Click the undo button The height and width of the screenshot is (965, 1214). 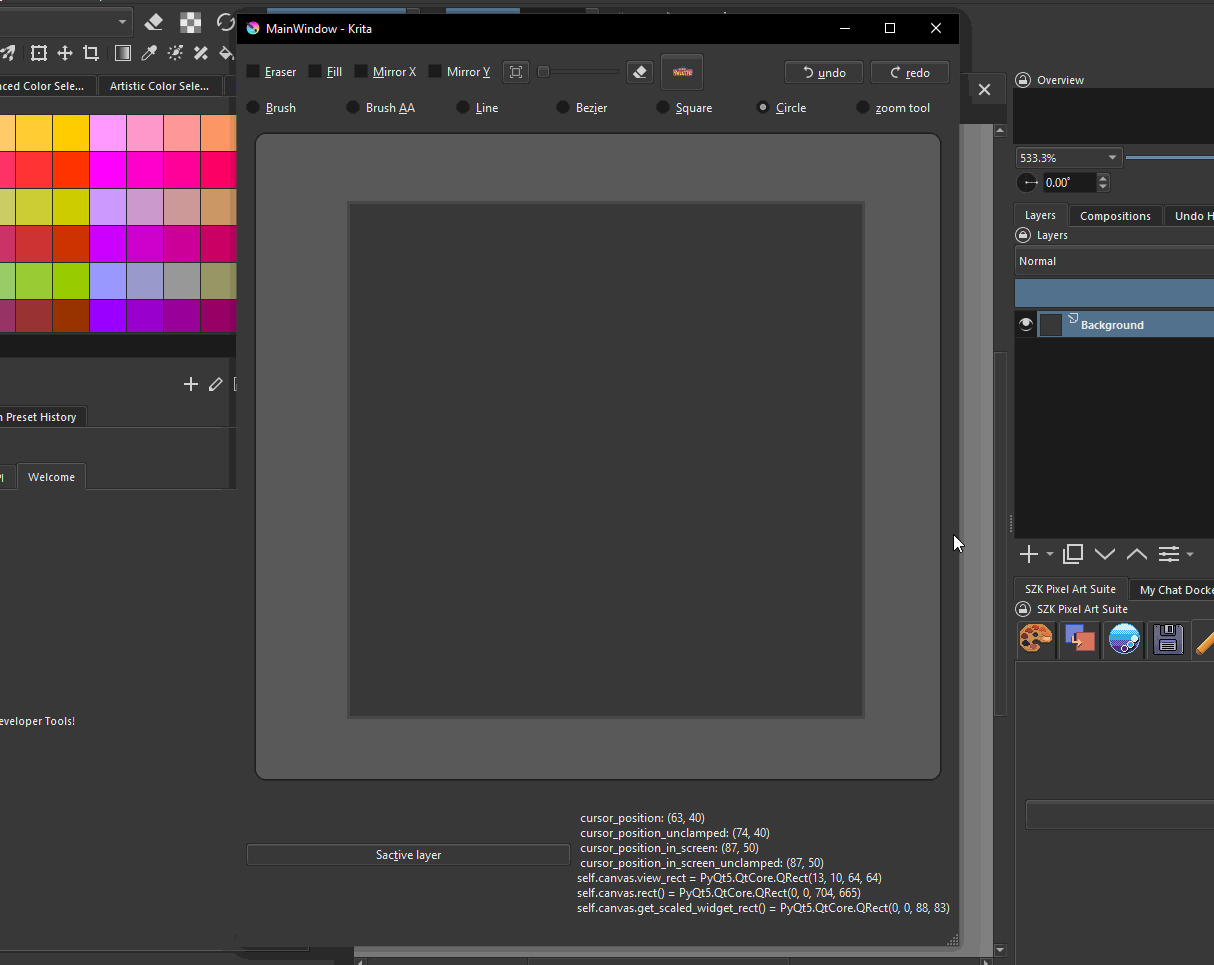click(x=824, y=72)
